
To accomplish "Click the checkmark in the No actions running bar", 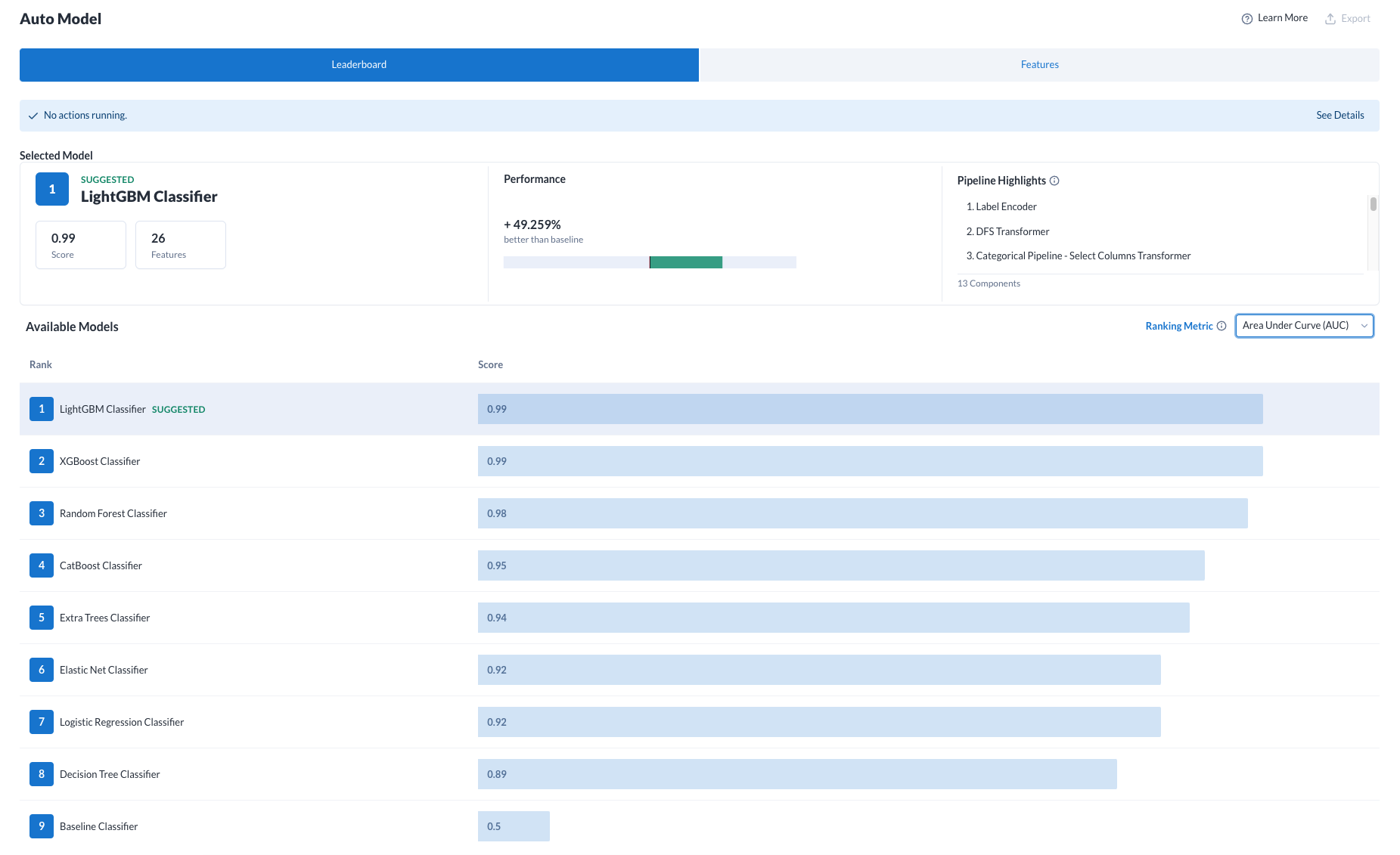I will click(33, 115).
